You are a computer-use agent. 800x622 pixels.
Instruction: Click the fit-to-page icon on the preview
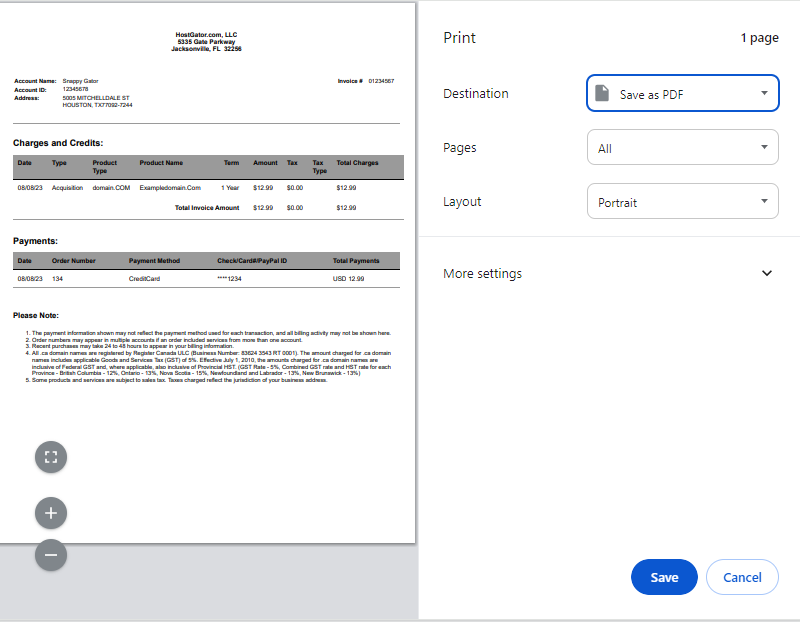point(50,456)
